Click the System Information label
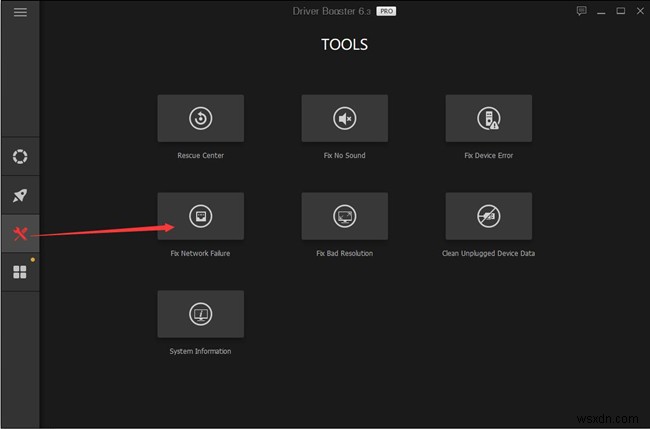Screen dimensions: 650x429 [200, 351]
